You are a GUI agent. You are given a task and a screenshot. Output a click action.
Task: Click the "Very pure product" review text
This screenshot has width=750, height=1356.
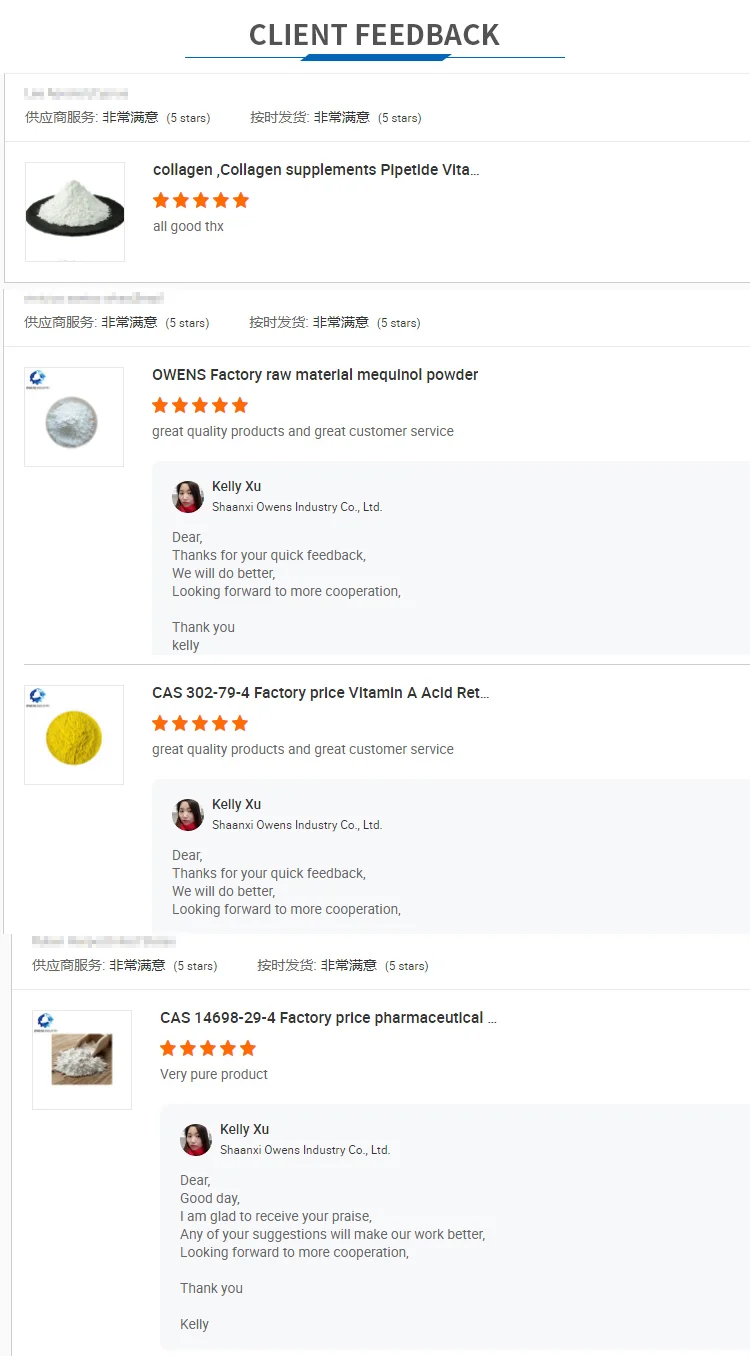214,1074
